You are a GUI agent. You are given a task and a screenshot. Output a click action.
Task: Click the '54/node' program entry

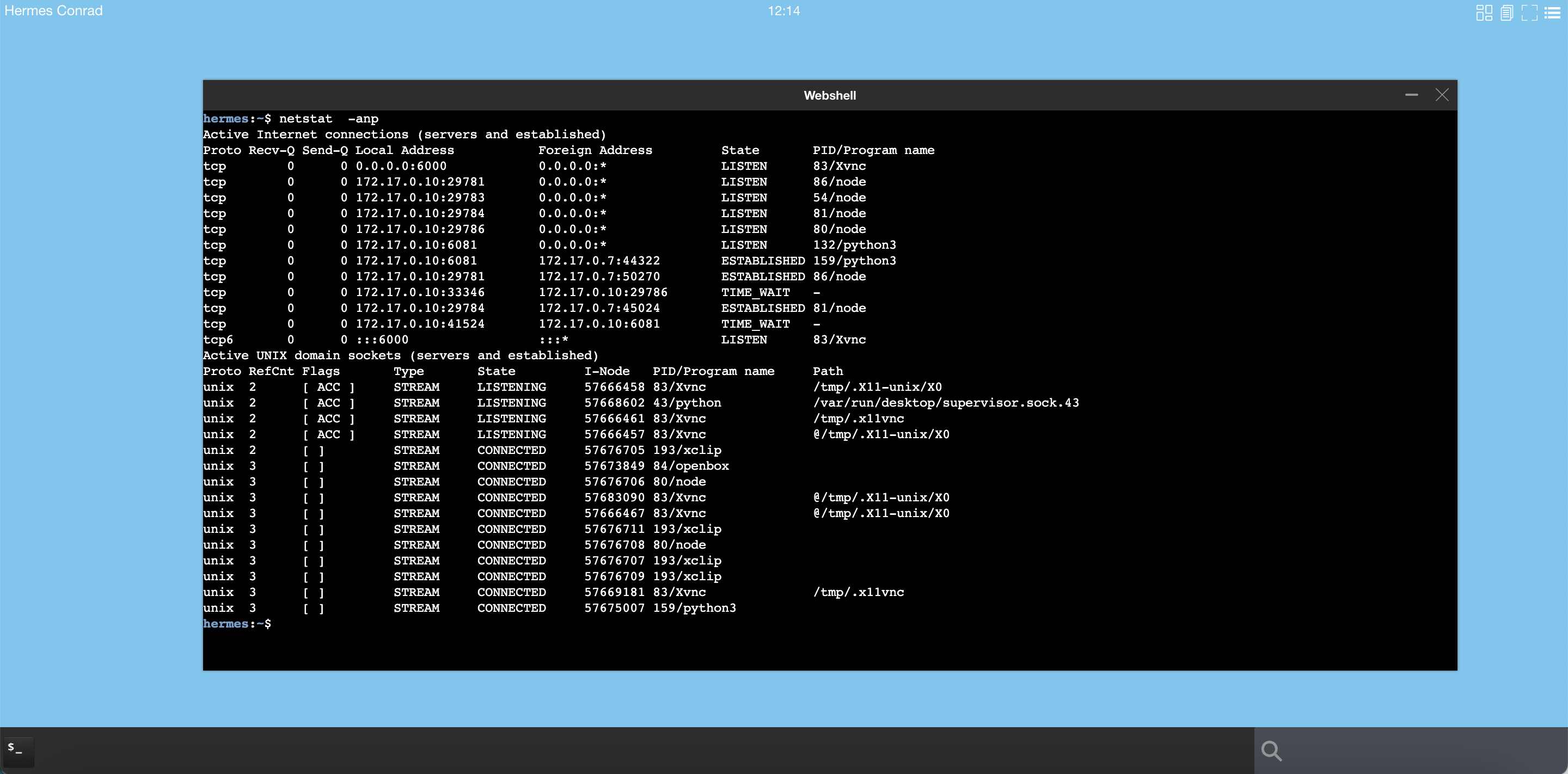click(x=840, y=198)
